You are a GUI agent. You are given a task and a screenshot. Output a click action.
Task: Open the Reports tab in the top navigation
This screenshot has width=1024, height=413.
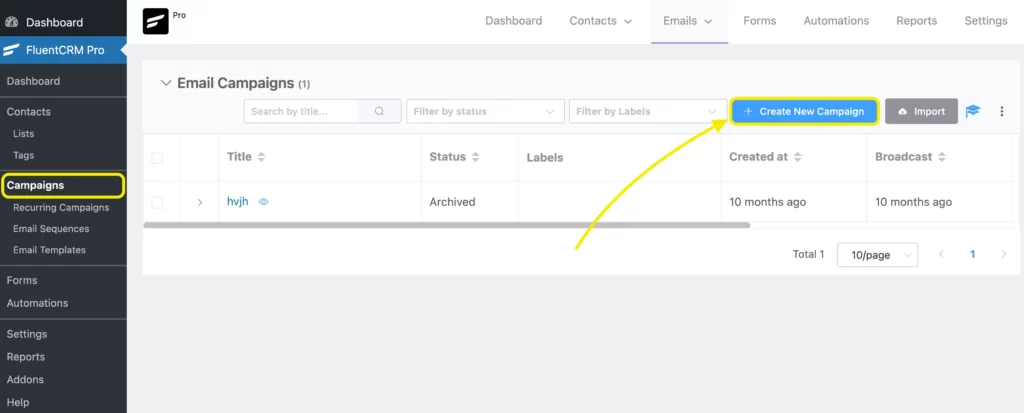click(916, 21)
